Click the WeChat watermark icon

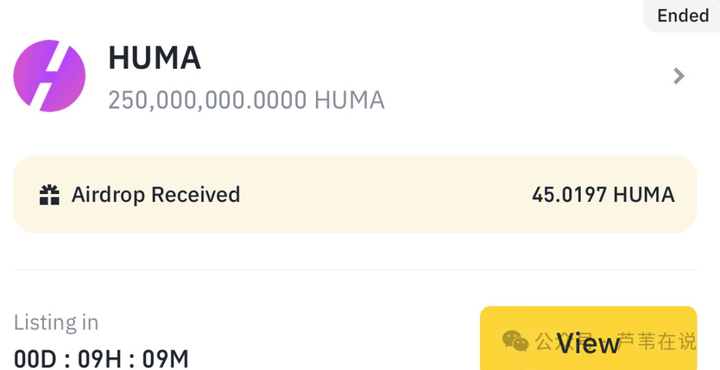[515, 341]
